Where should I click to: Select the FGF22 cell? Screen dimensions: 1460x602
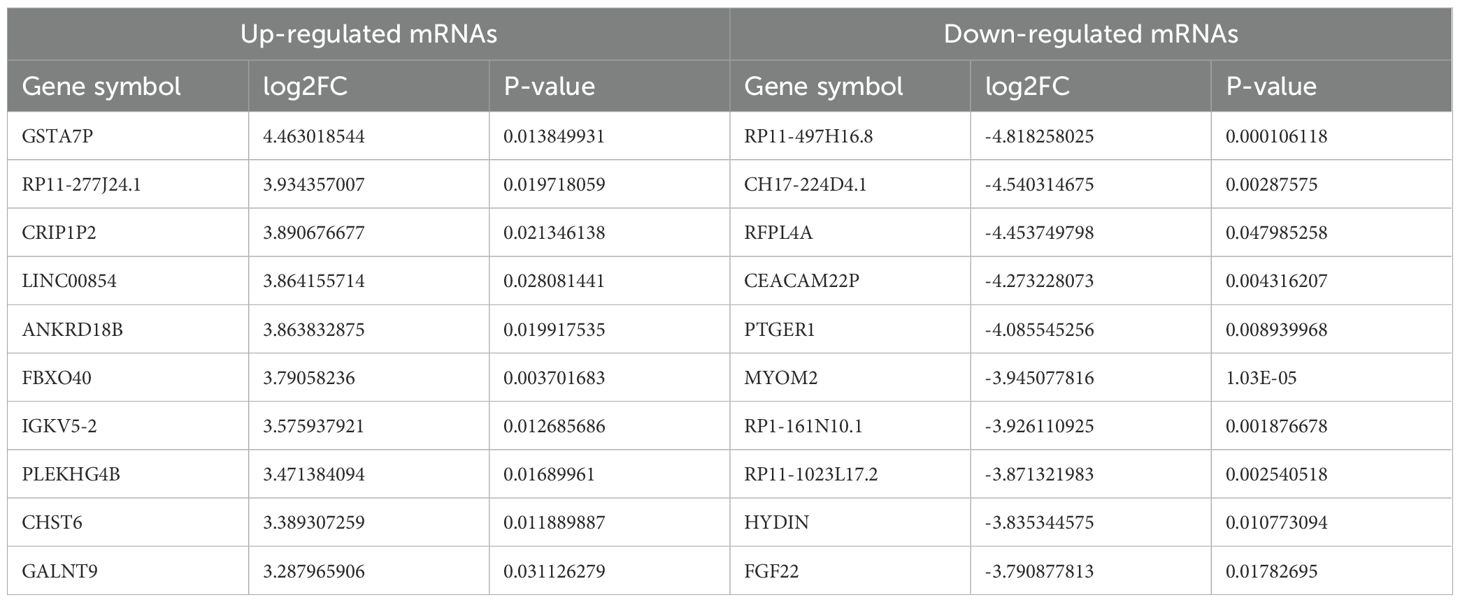[x=850, y=571]
